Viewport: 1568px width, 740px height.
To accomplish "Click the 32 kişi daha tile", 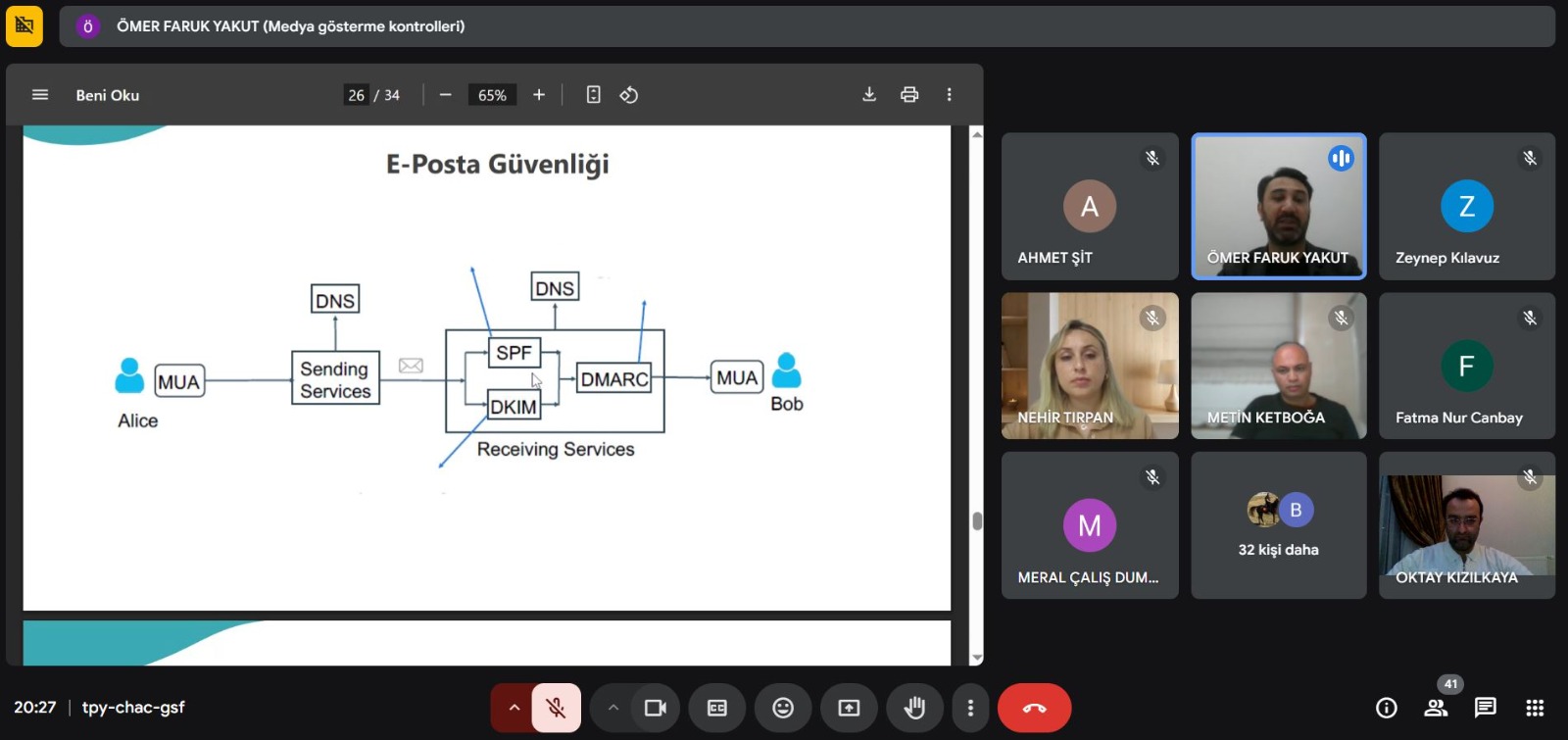I will [1278, 526].
